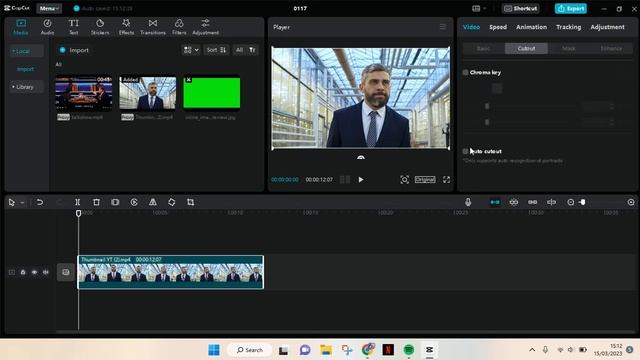640x360 pixels.
Task: Click the focus/scope icon below the player
Action: point(404,180)
